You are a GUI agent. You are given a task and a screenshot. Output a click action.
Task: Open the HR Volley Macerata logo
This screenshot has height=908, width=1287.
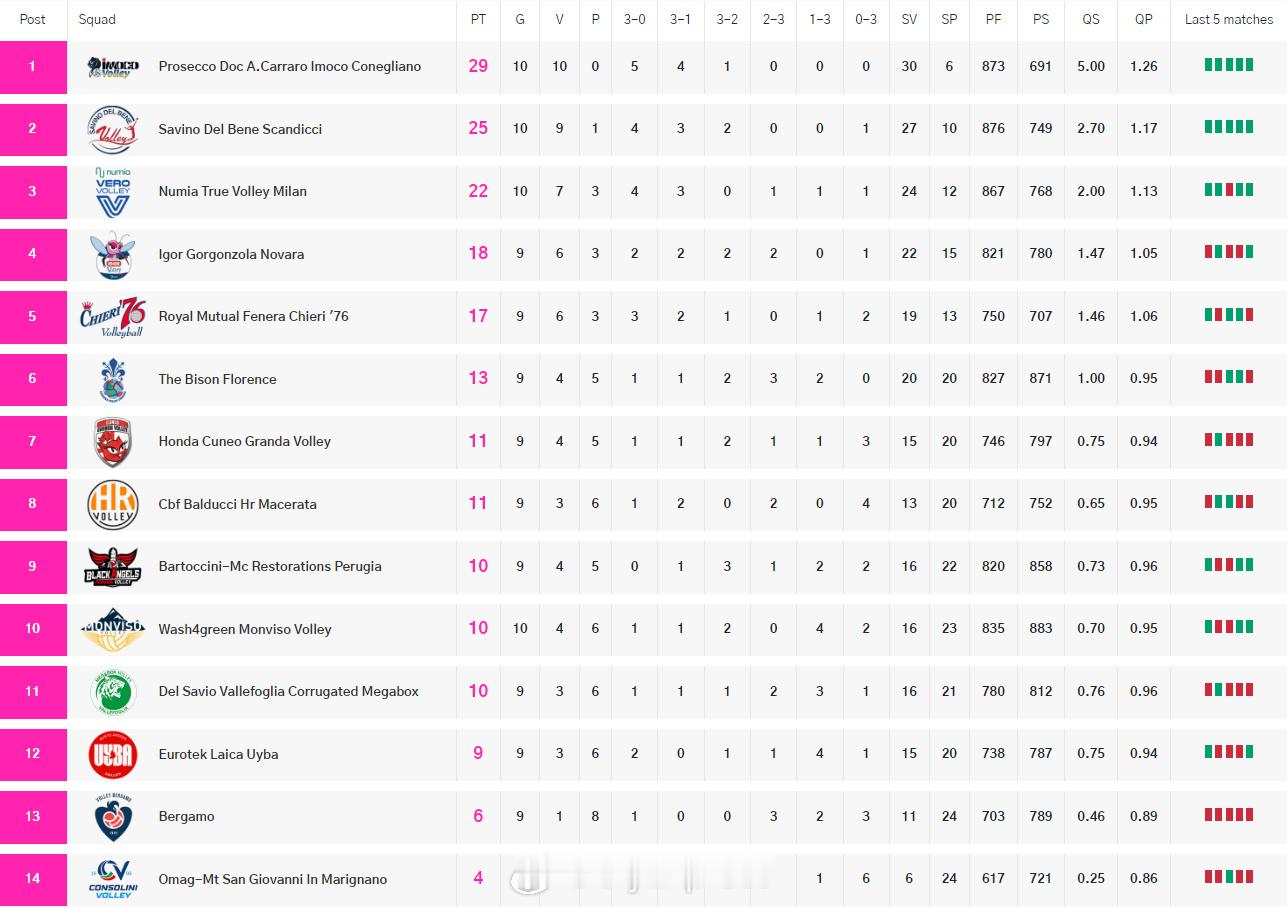tap(113, 504)
